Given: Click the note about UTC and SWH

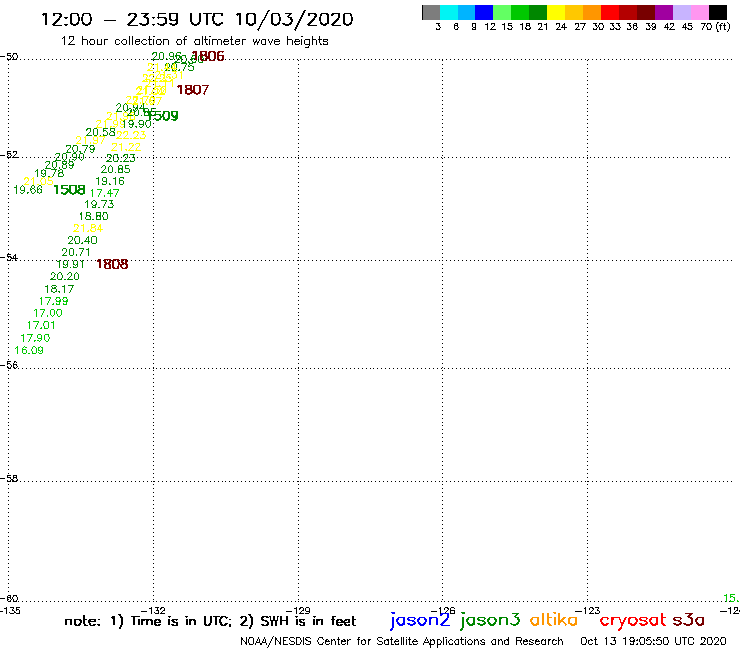Looking at the screenshot, I should tap(210, 621).
